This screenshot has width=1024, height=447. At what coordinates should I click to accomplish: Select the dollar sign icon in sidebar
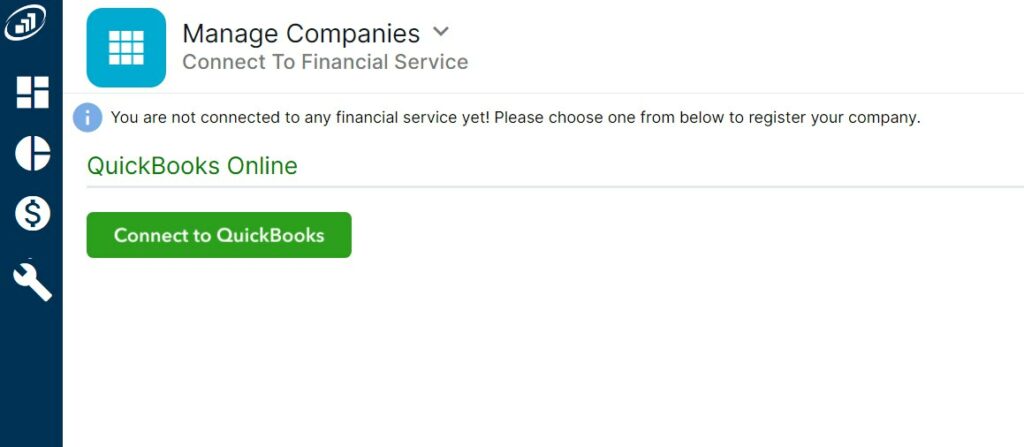pyautogui.click(x=33, y=213)
